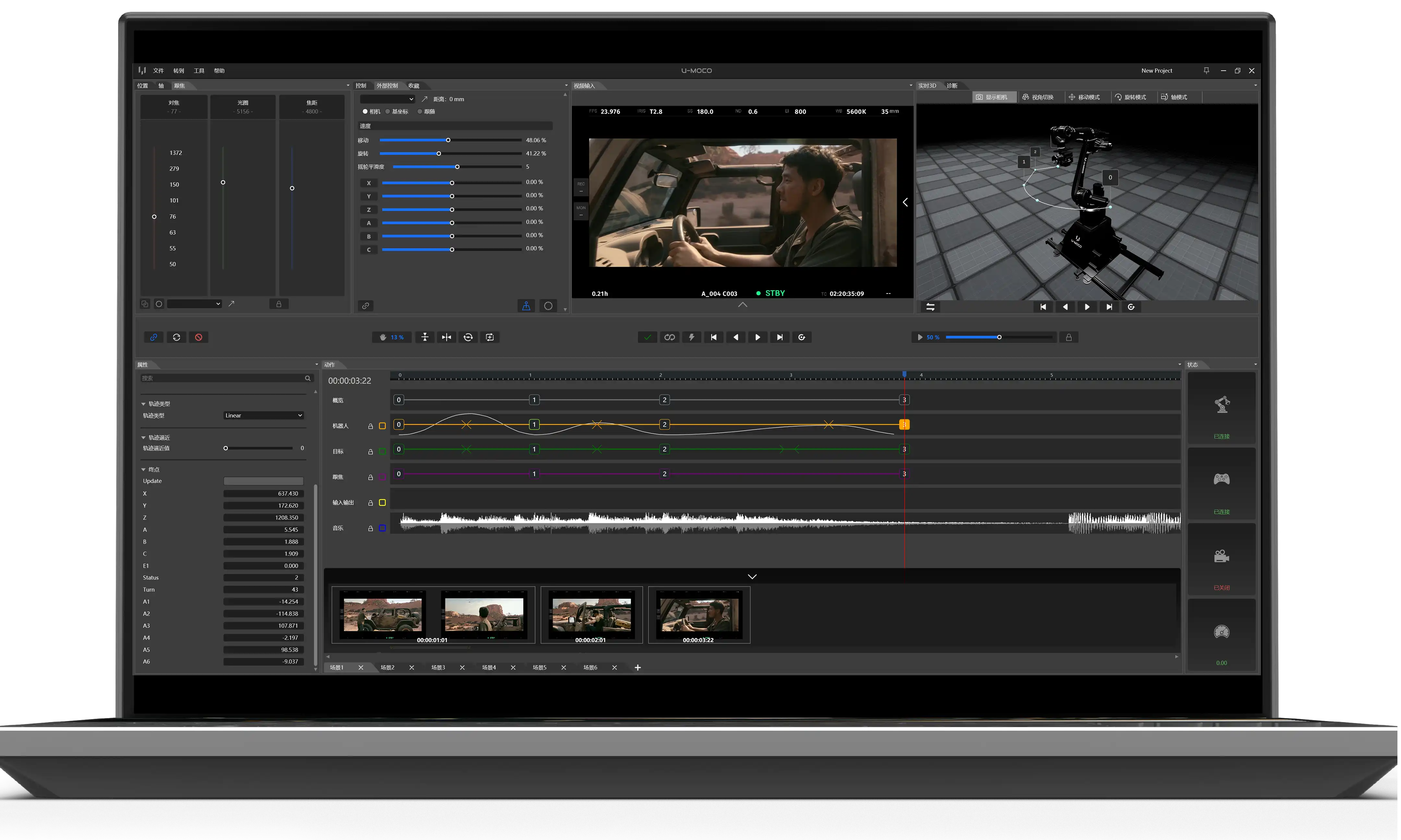Collapse the 轨迹逼近 section
The height and width of the screenshot is (840, 1401).
pos(143,438)
